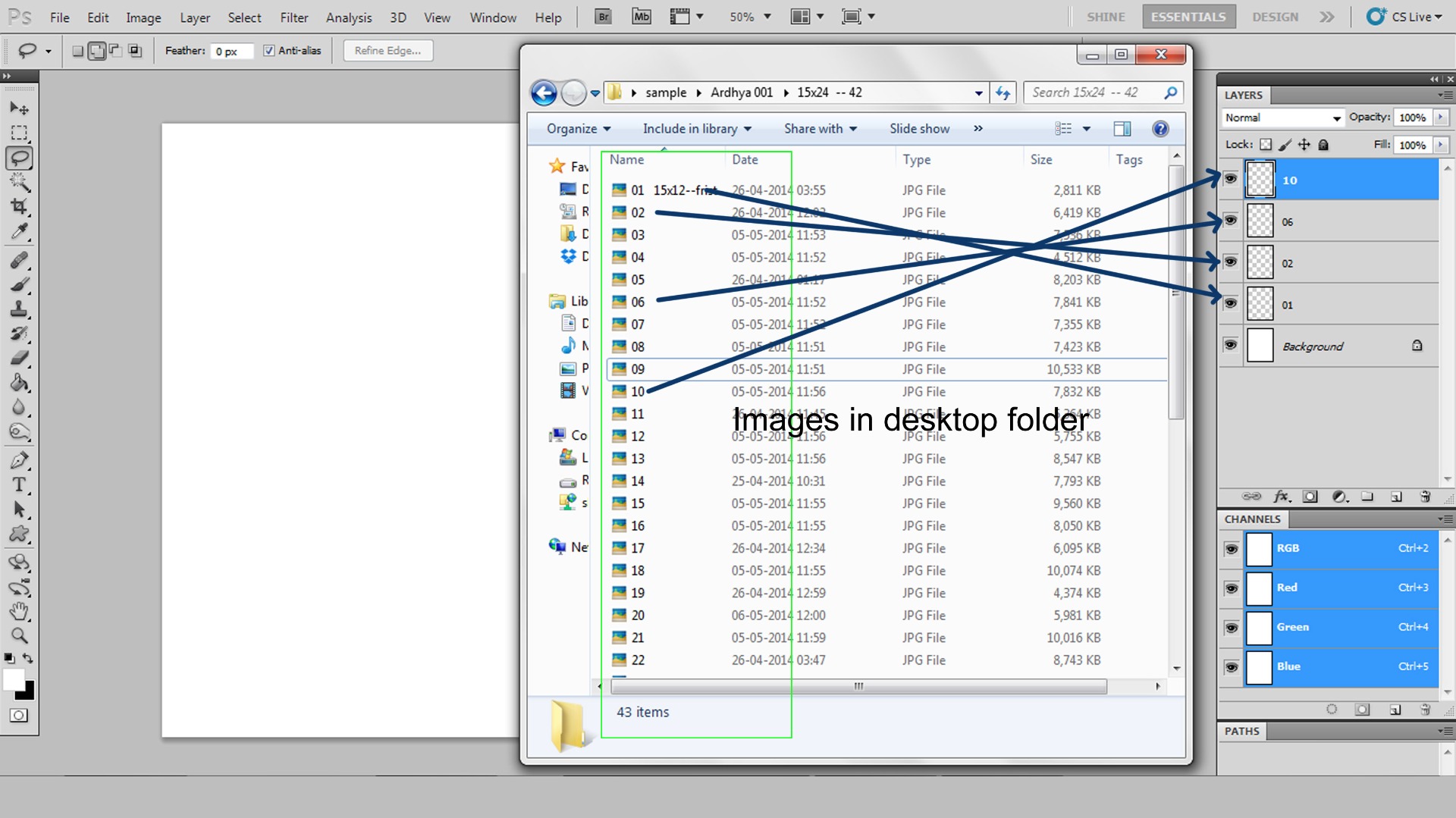Image resolution: width=1456 pixels, height=818 pixels.
Task: Select the Crop tool
Action: [x=19, y=206]
